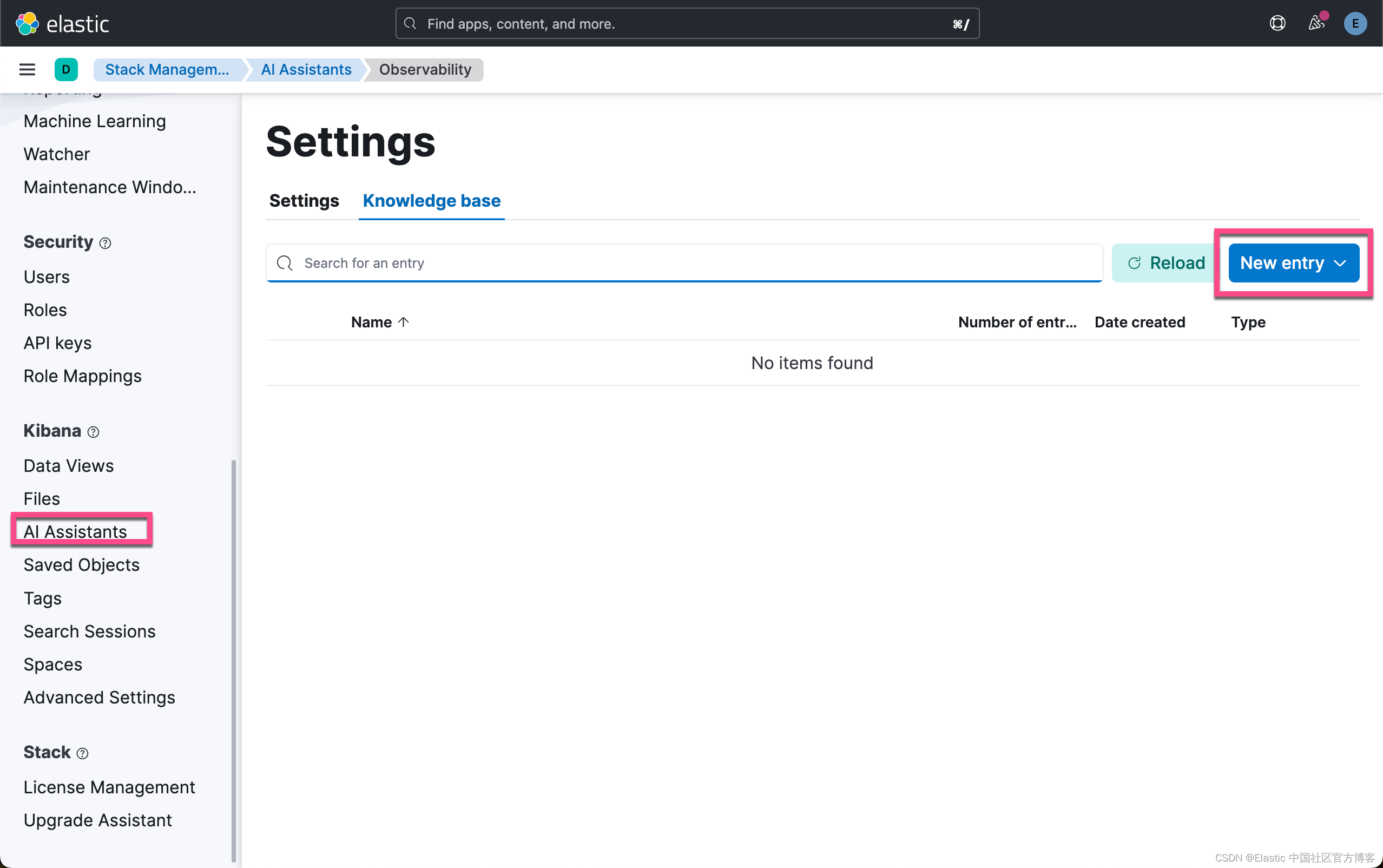Open the user profile avatar
Screen dimensions: 1383x868
click(x=1354, y=23)
